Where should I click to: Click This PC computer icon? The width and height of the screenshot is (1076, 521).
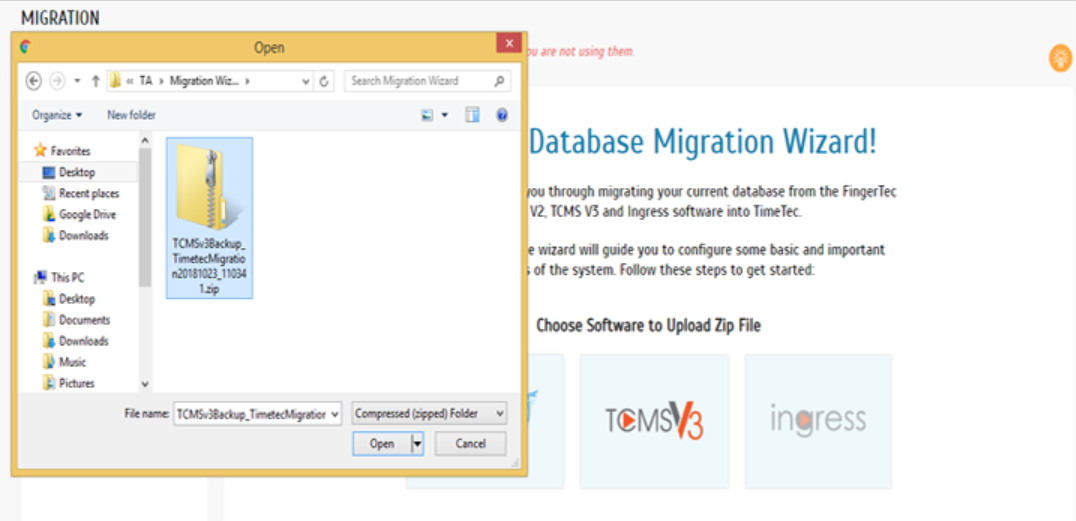point(40,278)
